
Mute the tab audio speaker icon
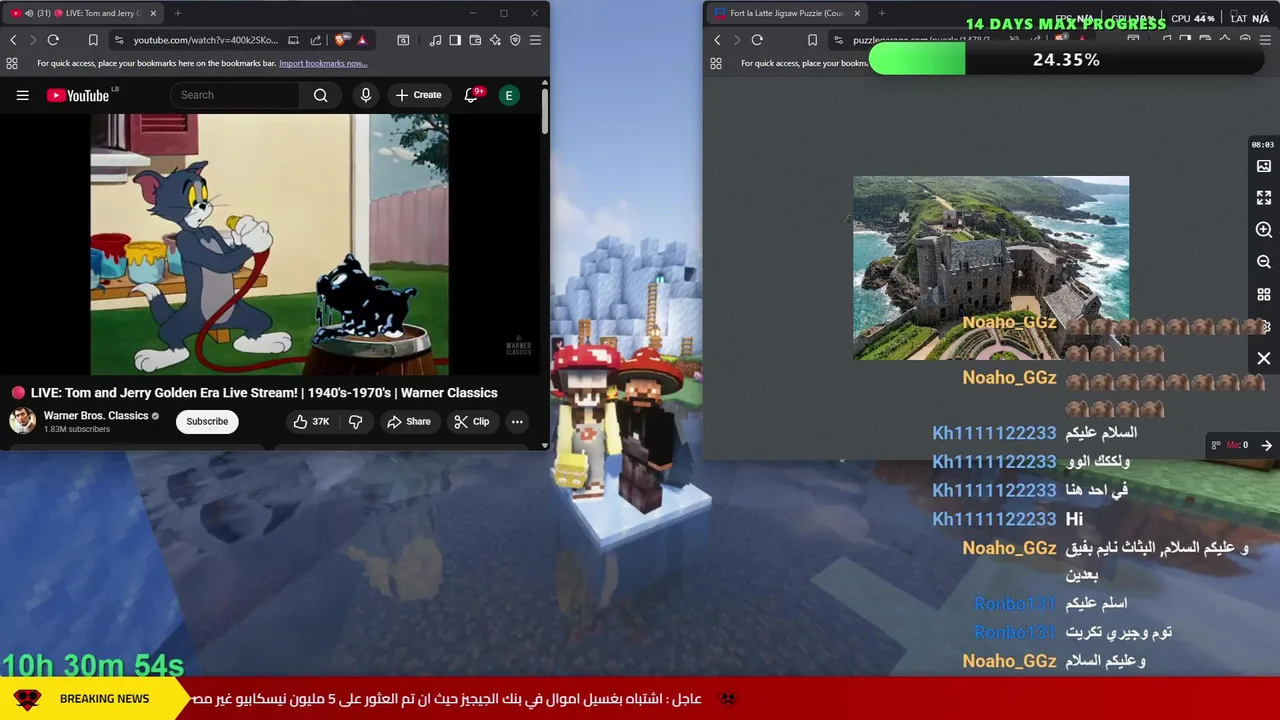(28, 13)
